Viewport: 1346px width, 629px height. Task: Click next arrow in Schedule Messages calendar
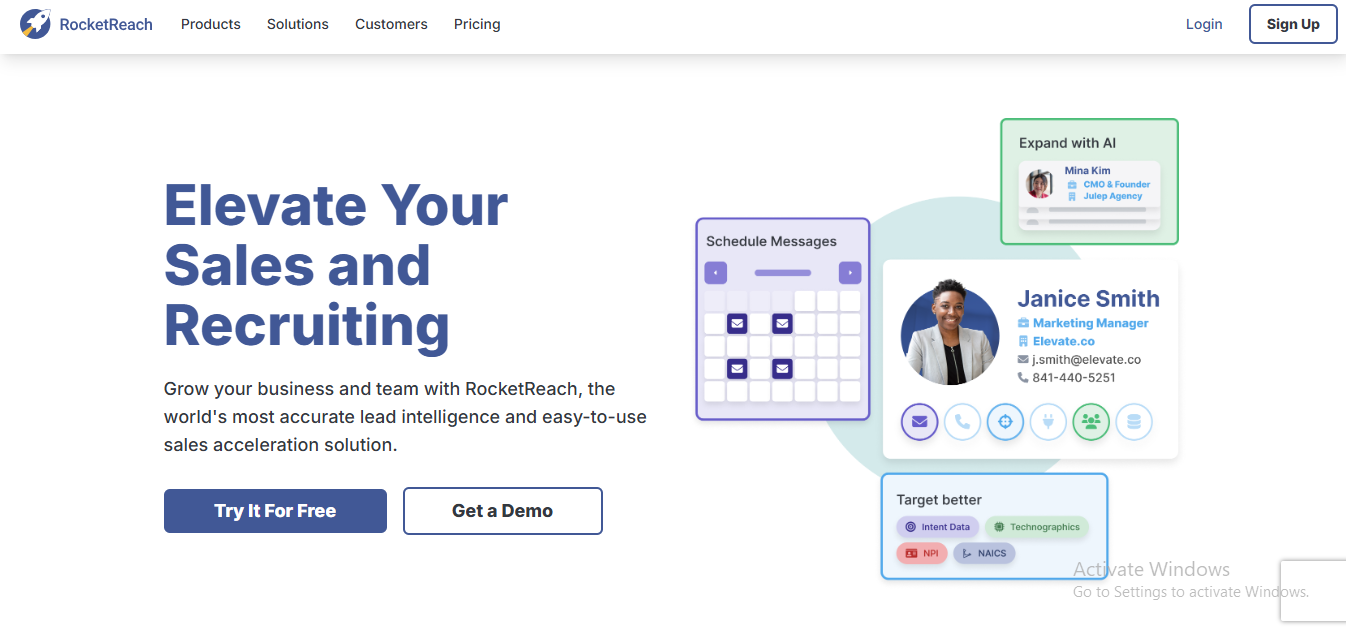click(x=850, y=273)
